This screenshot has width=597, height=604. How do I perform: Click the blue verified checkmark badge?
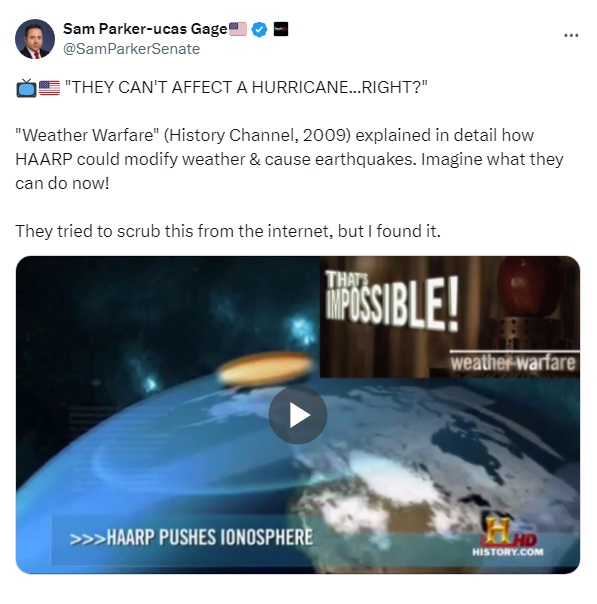point(259,29)
